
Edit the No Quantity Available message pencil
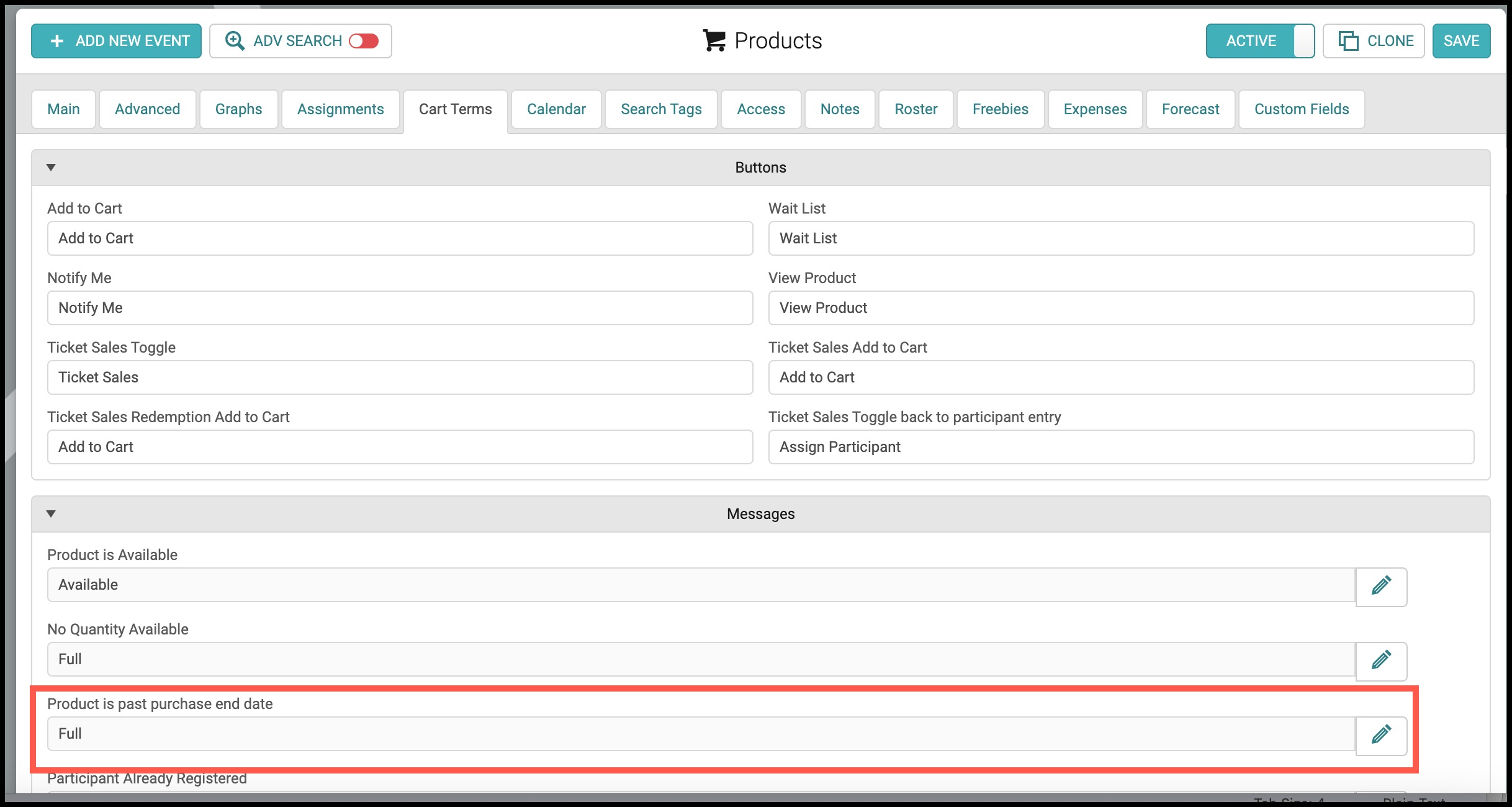click(x=1381, y=660)
